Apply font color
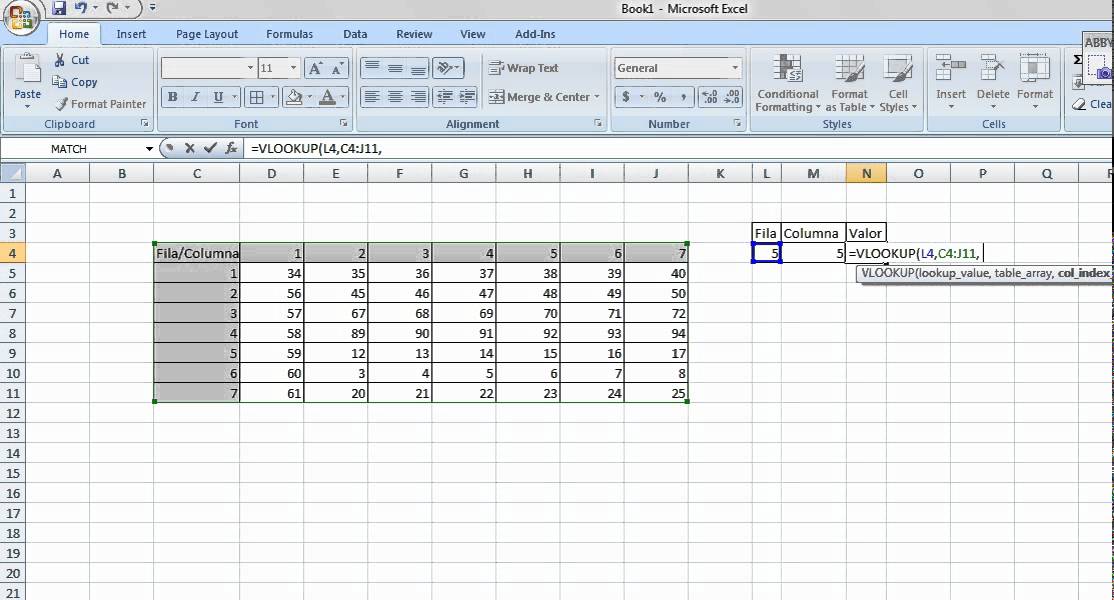Viewport: 1114px width, 600px height. tap(328, 97)
